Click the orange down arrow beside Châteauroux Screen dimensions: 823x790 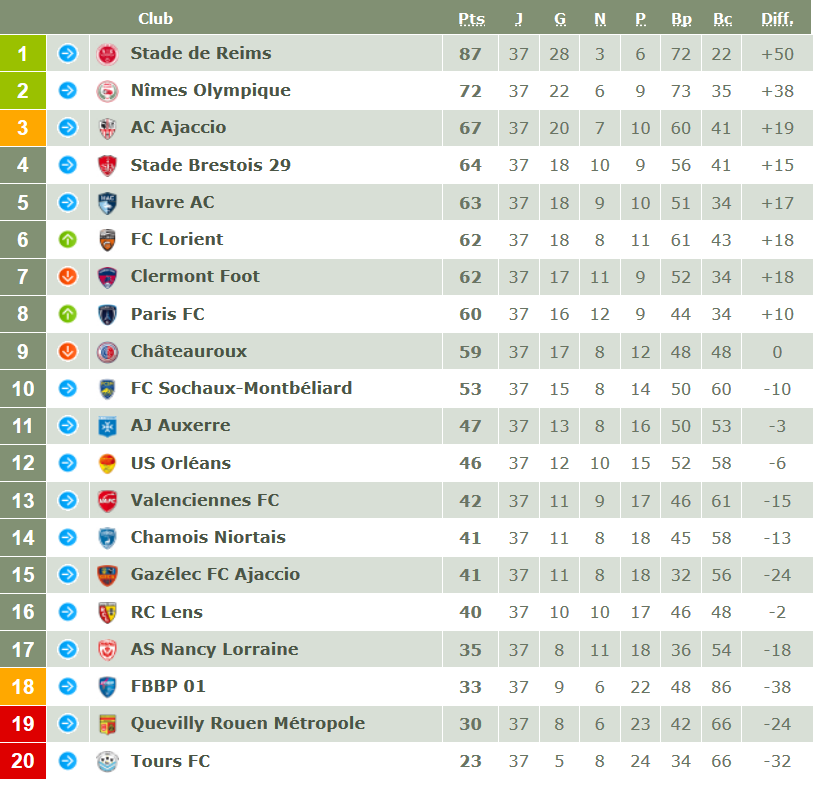tap(68, 351)
